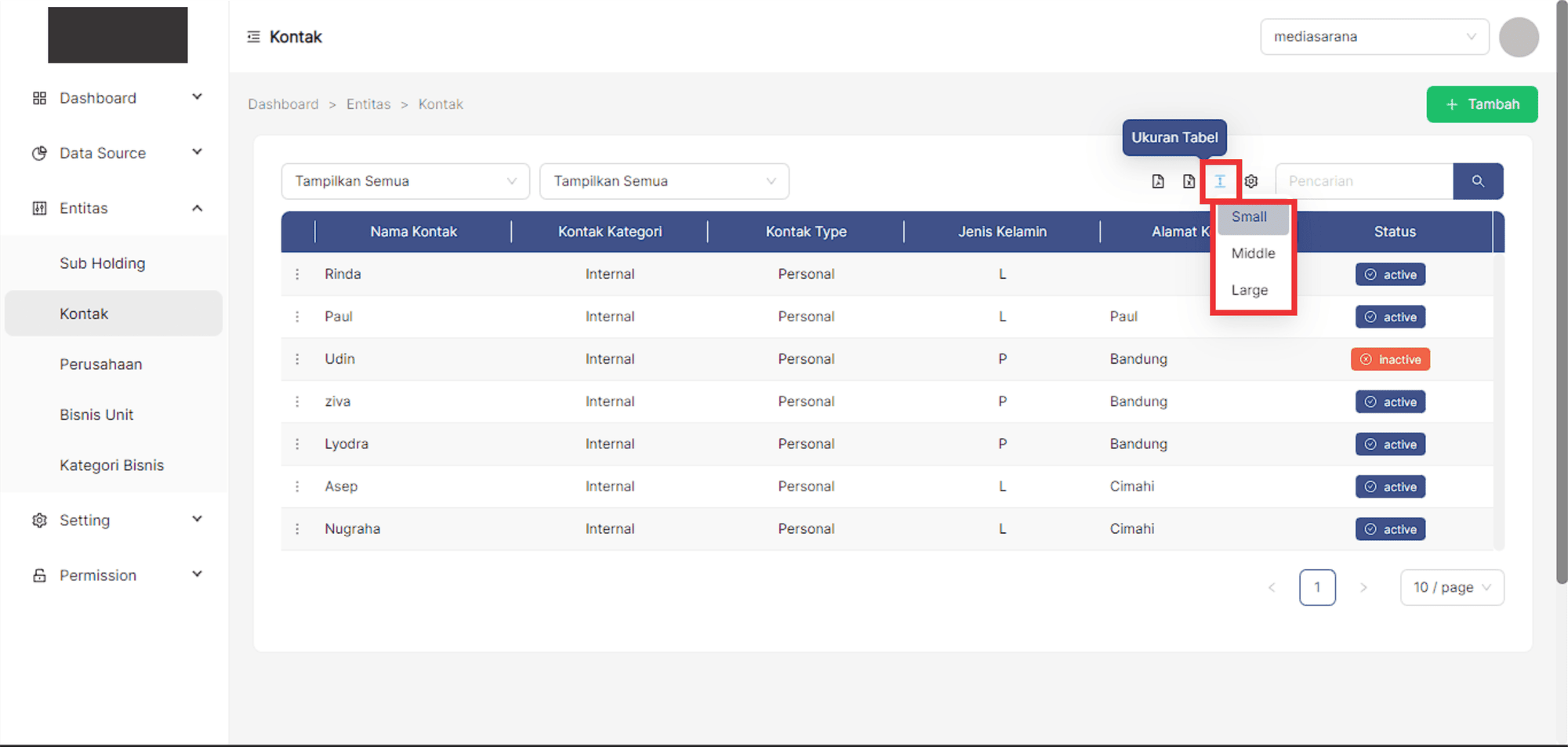Click the table size (Ukuran Tabel) icon
Screen dimensions: 1568x747
click(1220, 181)
